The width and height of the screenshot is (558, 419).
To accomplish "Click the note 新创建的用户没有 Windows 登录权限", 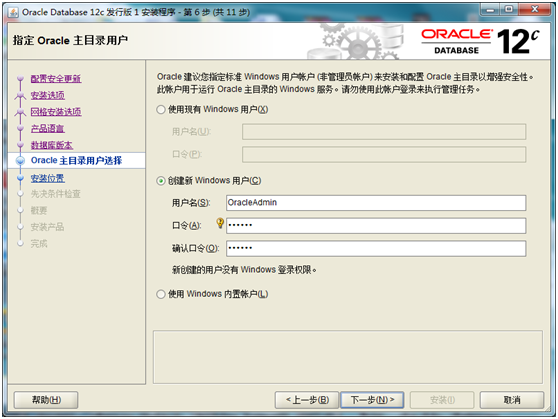I will tap(244, 270).
